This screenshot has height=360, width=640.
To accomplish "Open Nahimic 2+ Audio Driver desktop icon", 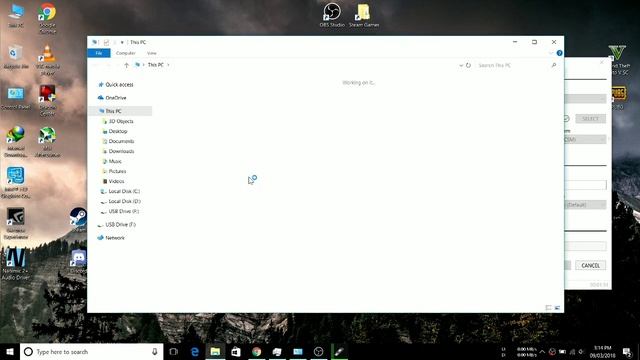I will 16,264.
